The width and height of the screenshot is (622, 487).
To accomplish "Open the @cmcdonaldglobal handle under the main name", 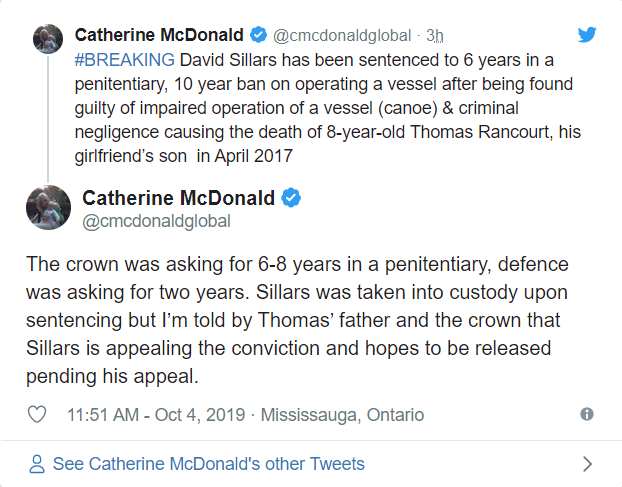I will click(x=156, y=221).
